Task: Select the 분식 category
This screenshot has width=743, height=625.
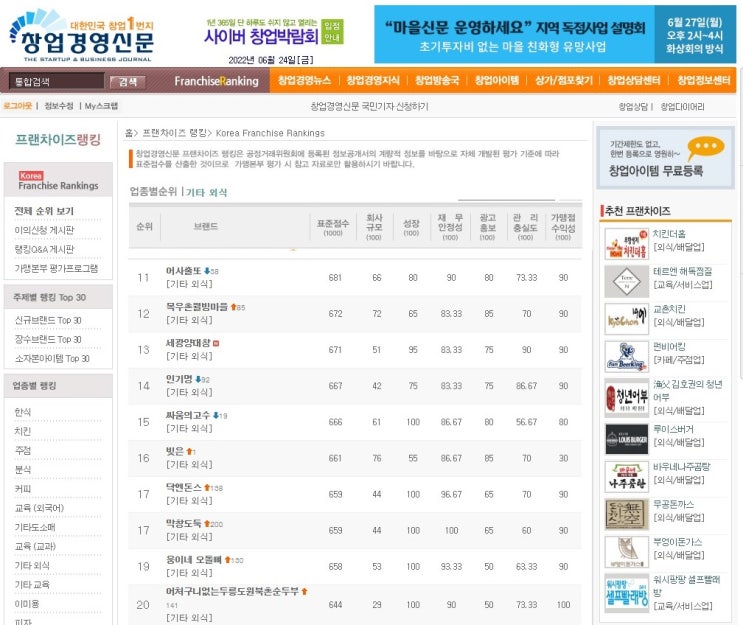Action: pos(23,470)
